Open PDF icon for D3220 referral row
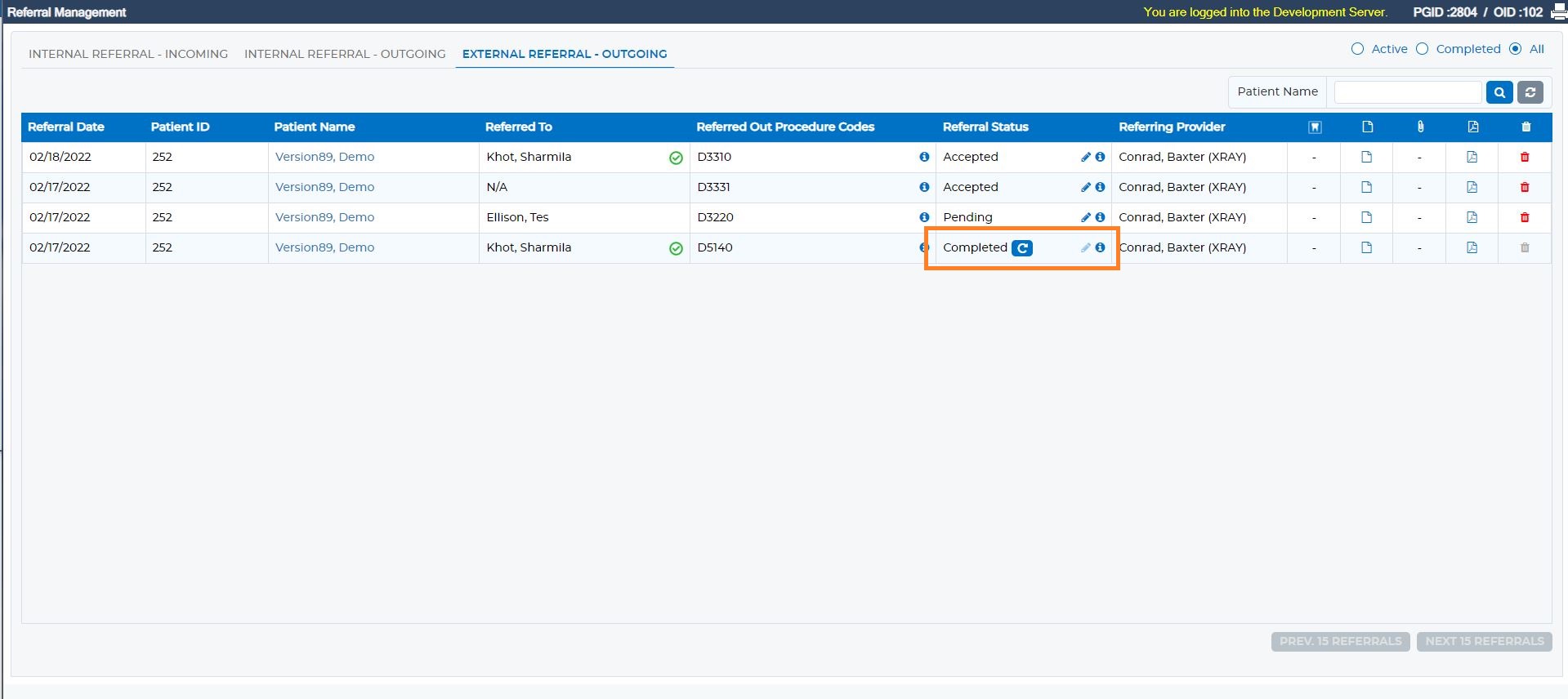1568x699 pixels. coord(1472,217)
